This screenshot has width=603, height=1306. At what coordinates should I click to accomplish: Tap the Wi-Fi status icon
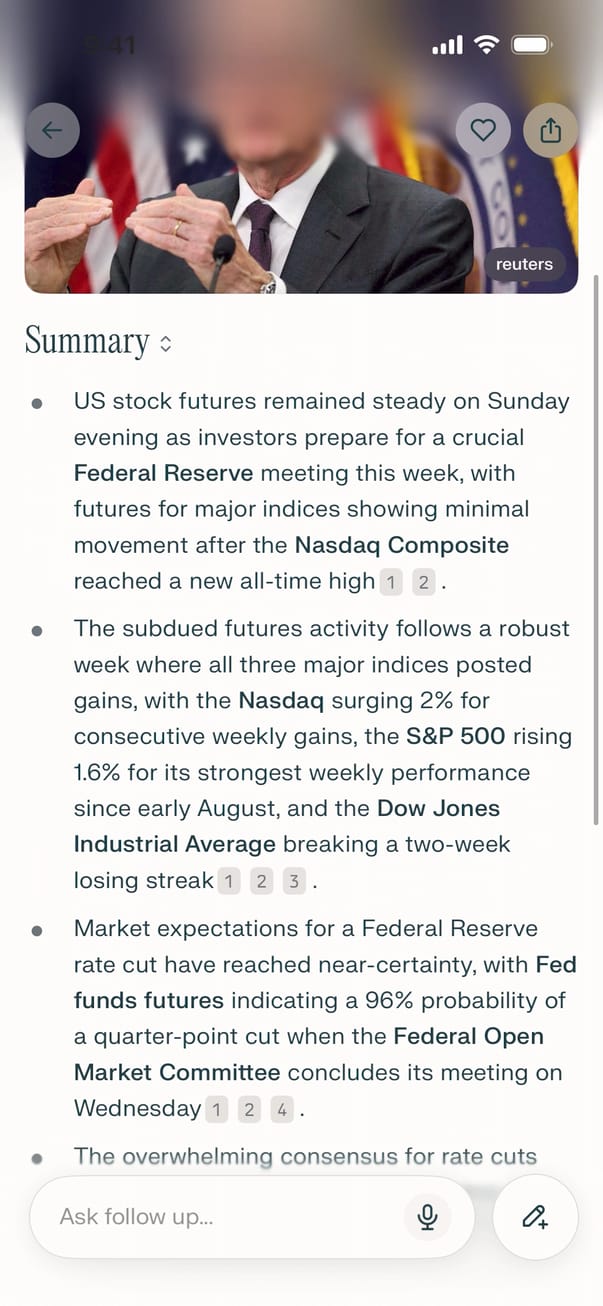click(487, 45)
